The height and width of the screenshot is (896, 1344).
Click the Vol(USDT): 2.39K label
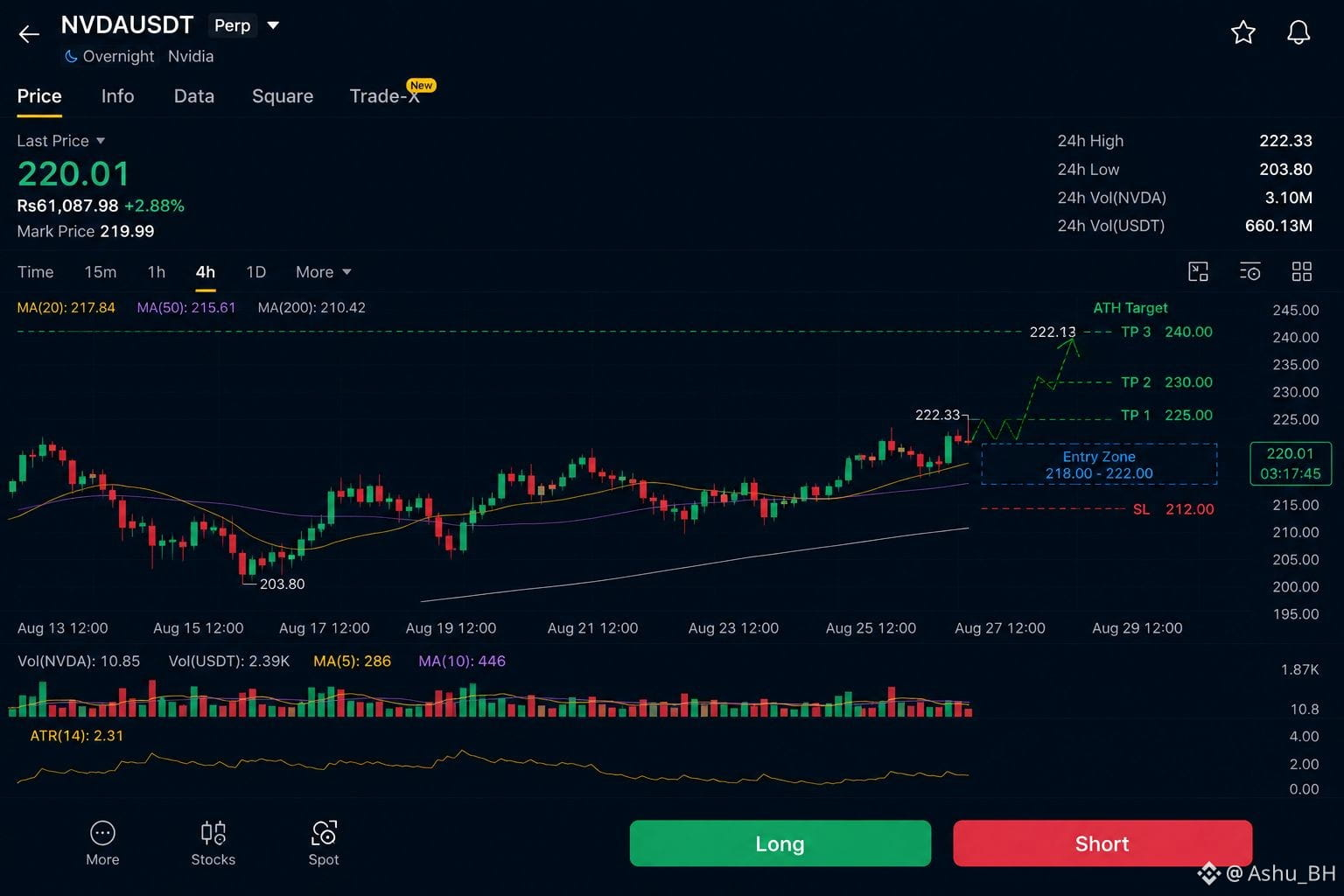[x=229, y=661]
